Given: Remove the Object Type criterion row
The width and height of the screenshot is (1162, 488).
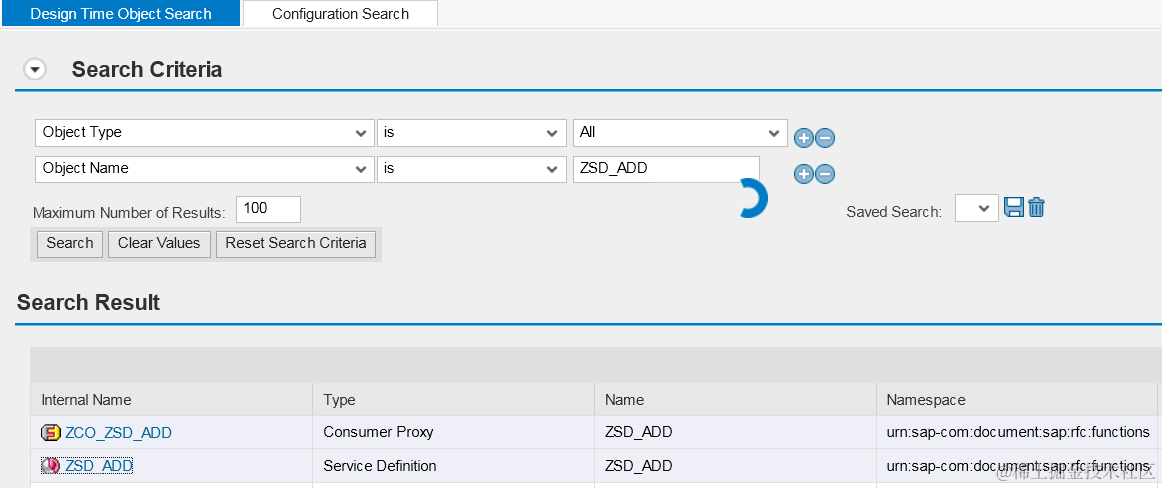Looking at the screenshot, I should pyautogui.click(x=825, y=138).
